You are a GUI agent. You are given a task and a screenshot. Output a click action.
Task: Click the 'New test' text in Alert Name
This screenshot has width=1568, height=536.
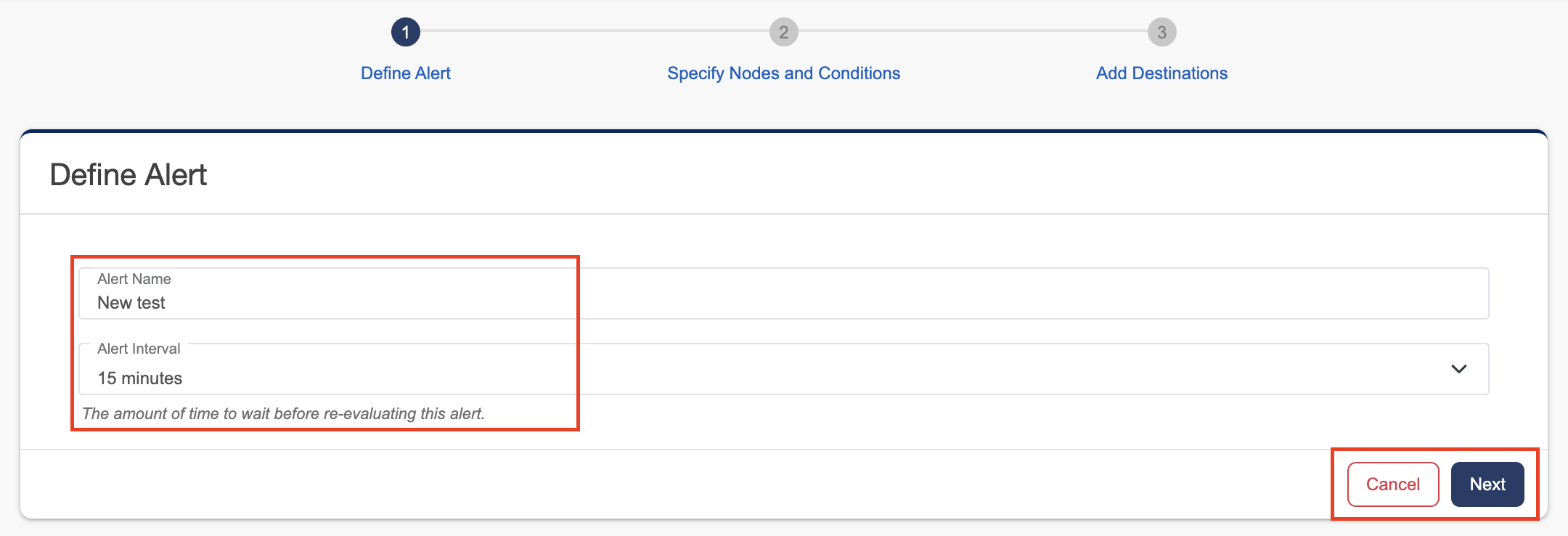[131, 303]
